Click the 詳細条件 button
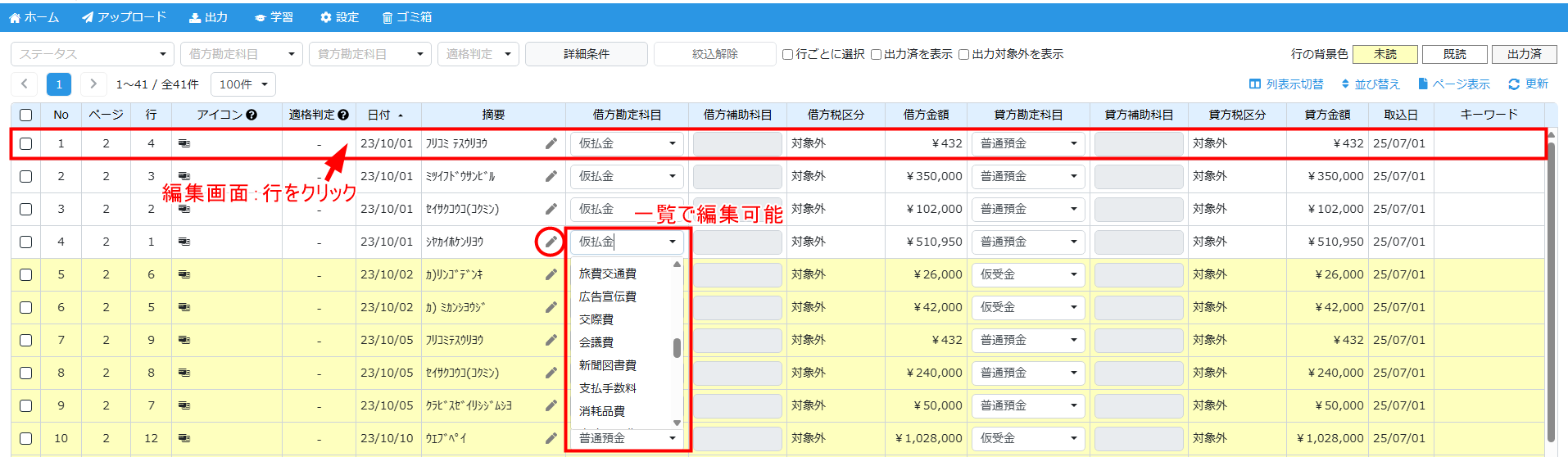The image size is (1568, 457). pyautogui.click(x=586, y=54)
